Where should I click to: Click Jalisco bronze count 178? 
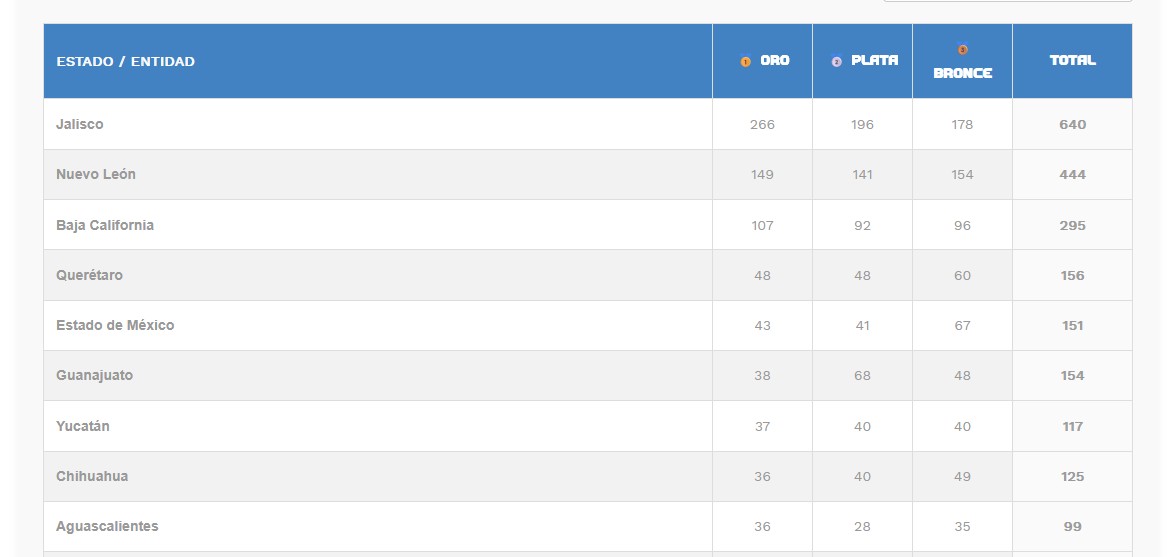click(x=963, y=125)
